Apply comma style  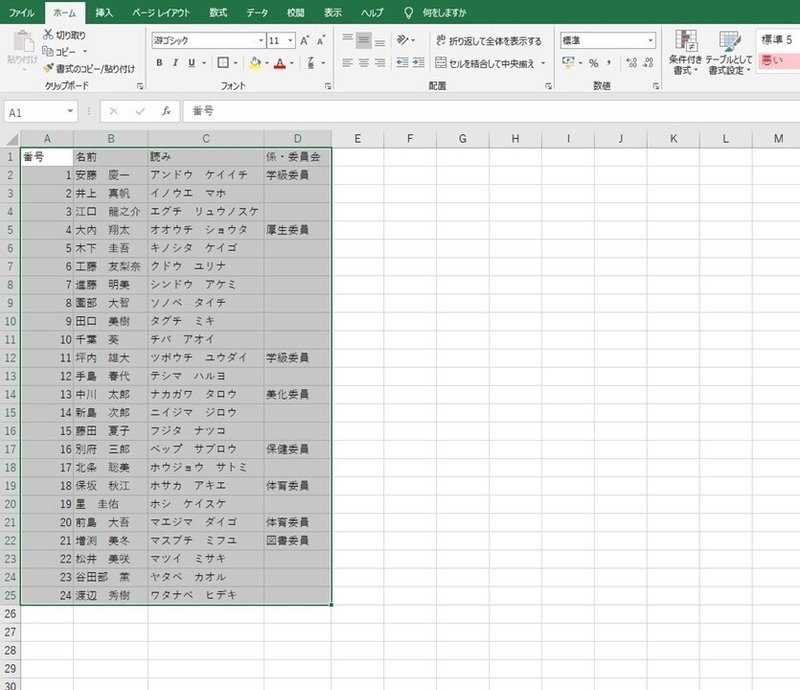click(x=609, y=63)
